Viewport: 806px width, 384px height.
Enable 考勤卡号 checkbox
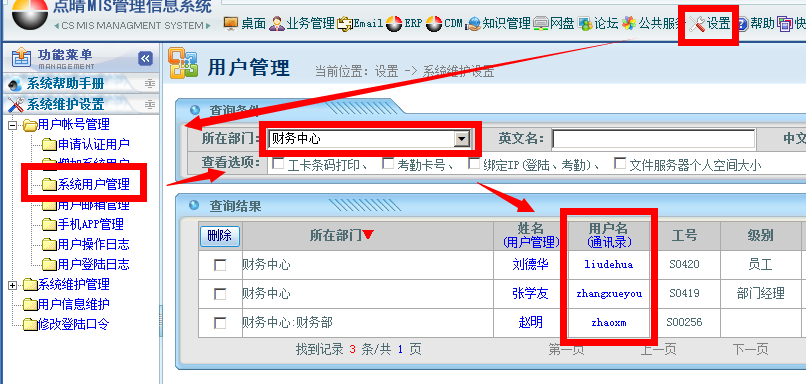click(x=389, y=163)
